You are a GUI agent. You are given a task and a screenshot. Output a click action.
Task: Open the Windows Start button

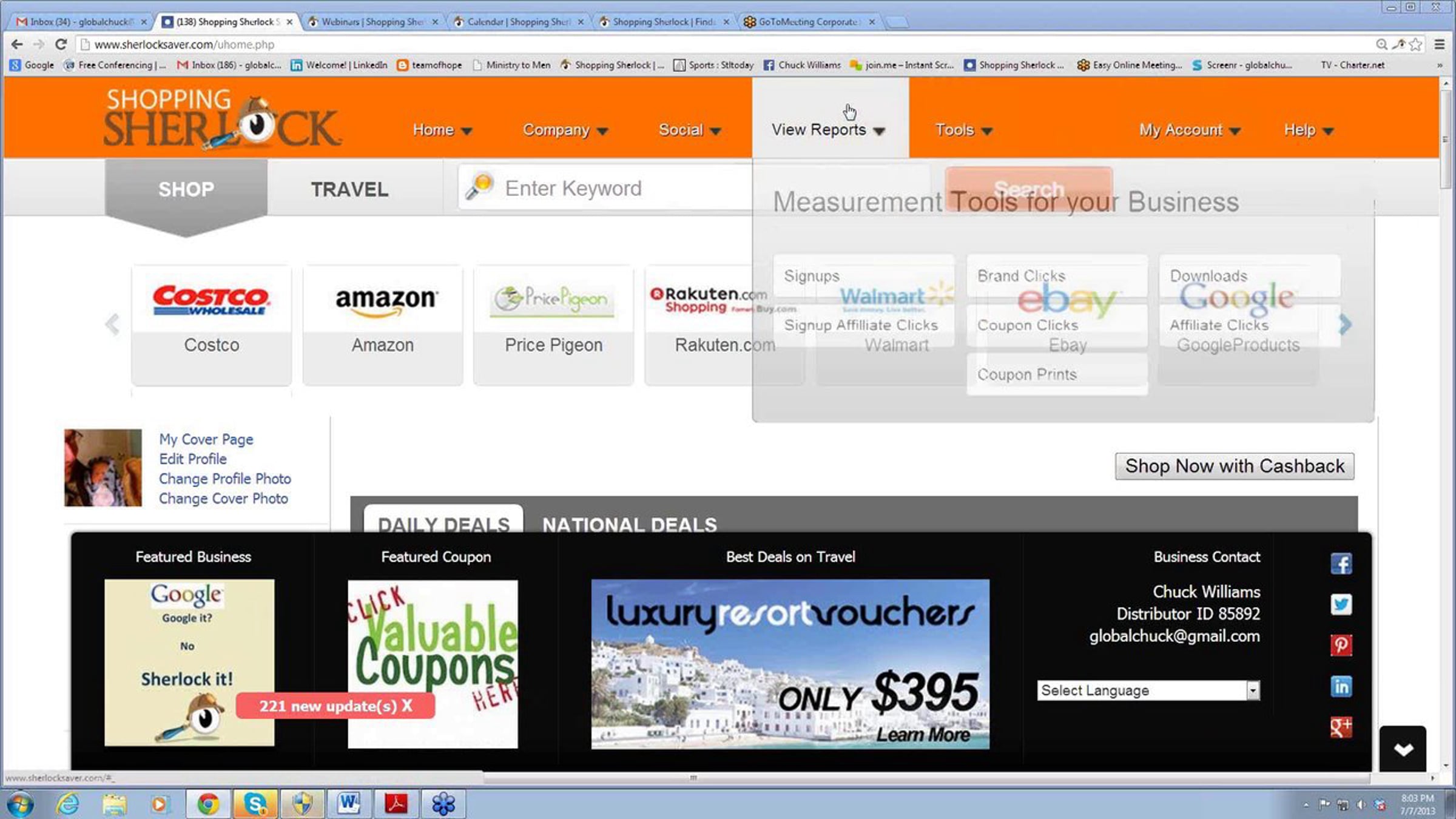[20, 804]
